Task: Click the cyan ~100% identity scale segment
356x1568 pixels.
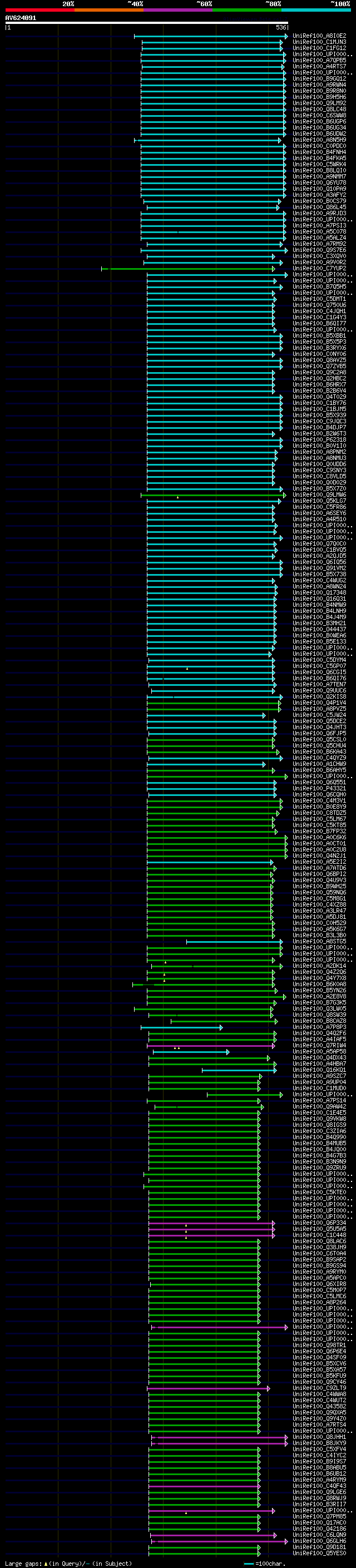Action: [316, 10]
